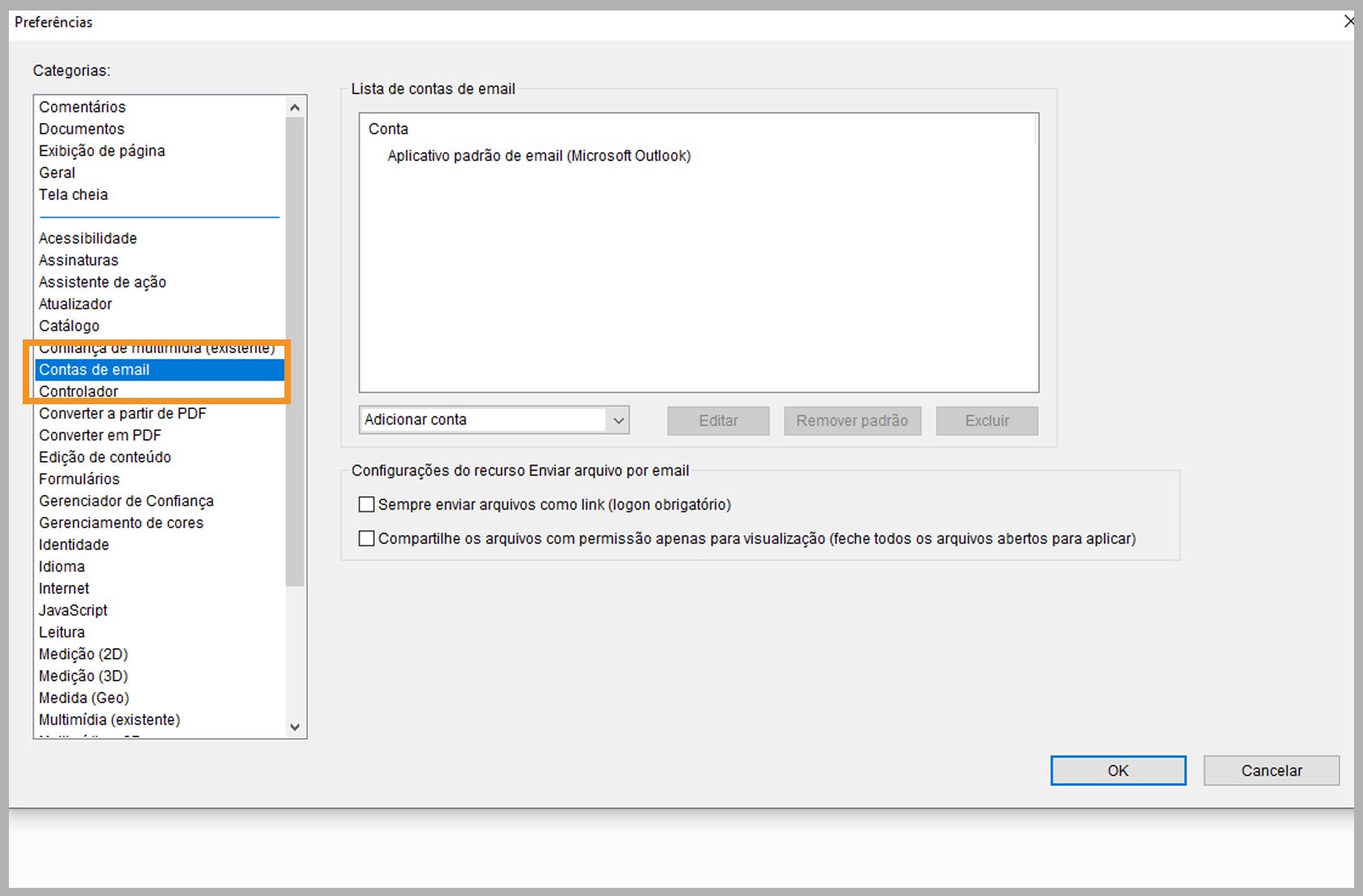The width and height of the screenshot is (1363, 896).
Task: Choose the Geral category
Action: pyautogui.click(x=57, y=173)
